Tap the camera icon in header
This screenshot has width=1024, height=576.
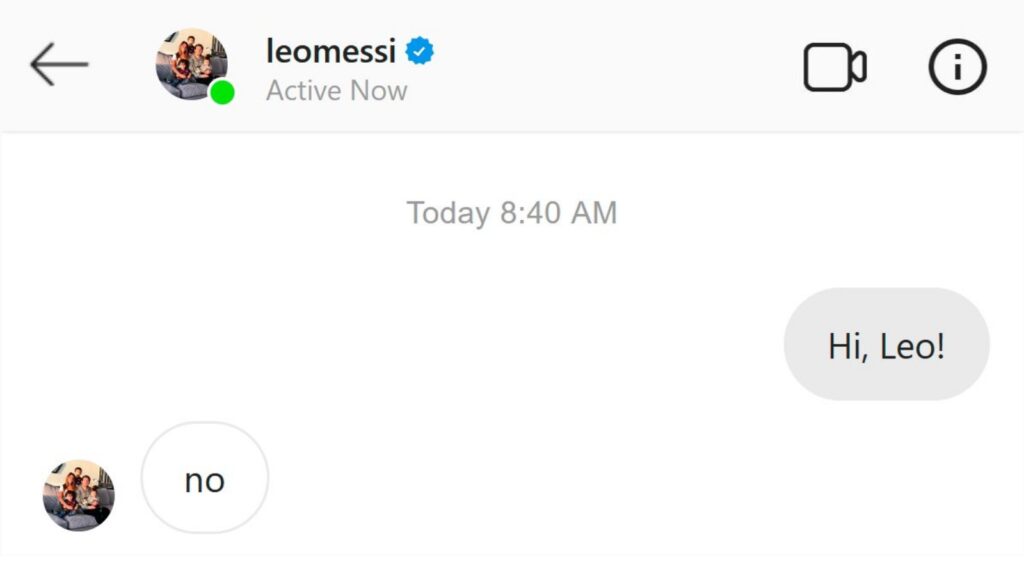pos(835,67)
